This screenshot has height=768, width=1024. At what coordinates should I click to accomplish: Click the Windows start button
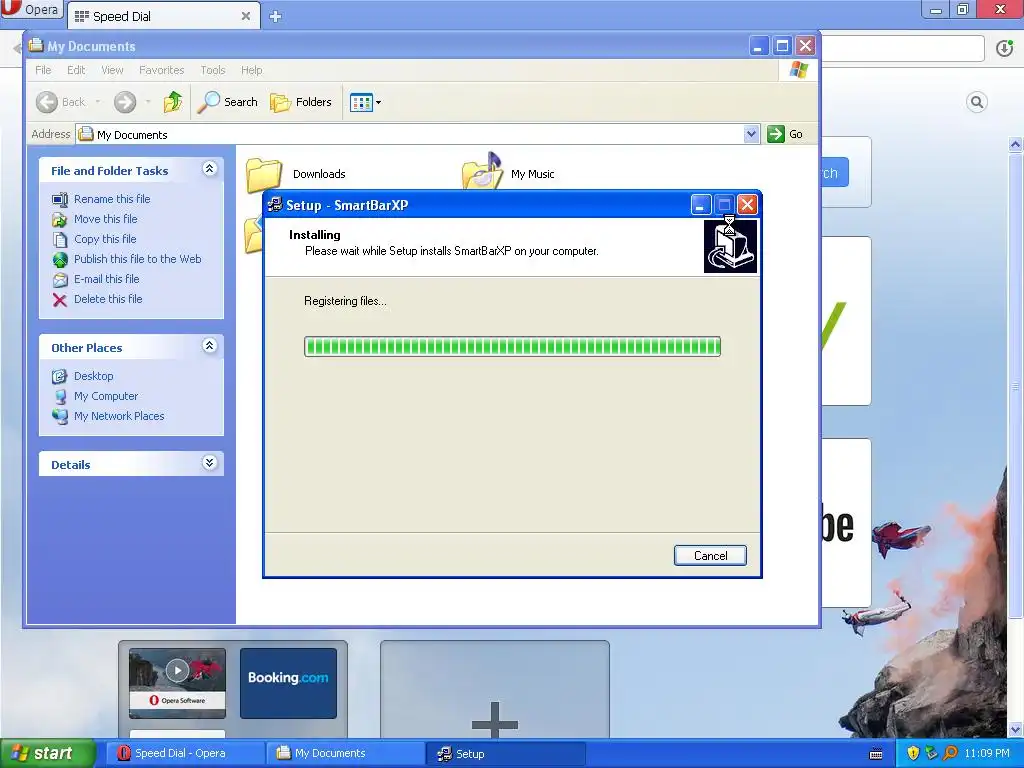(x=46, y=754)
